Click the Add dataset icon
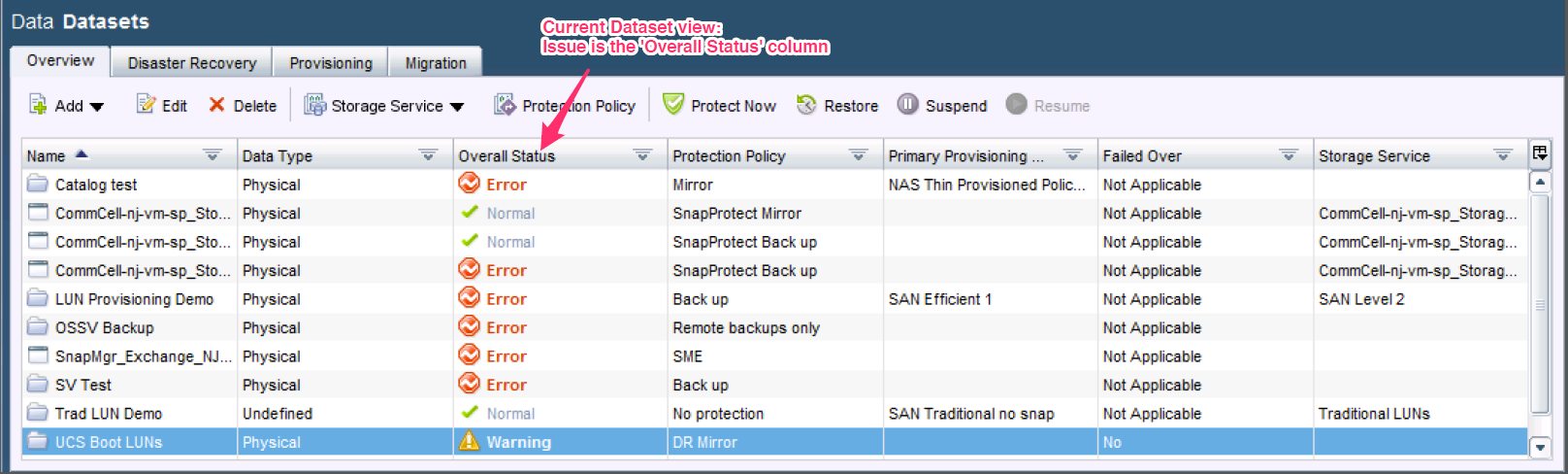This screenshot has height=474, width=1568. (x=38, y=105)
